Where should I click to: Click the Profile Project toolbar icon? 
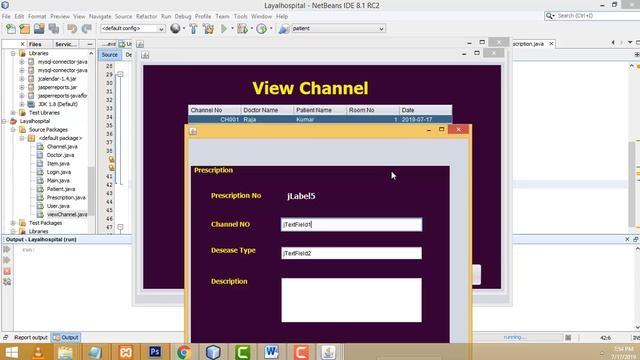click(262, 29)
